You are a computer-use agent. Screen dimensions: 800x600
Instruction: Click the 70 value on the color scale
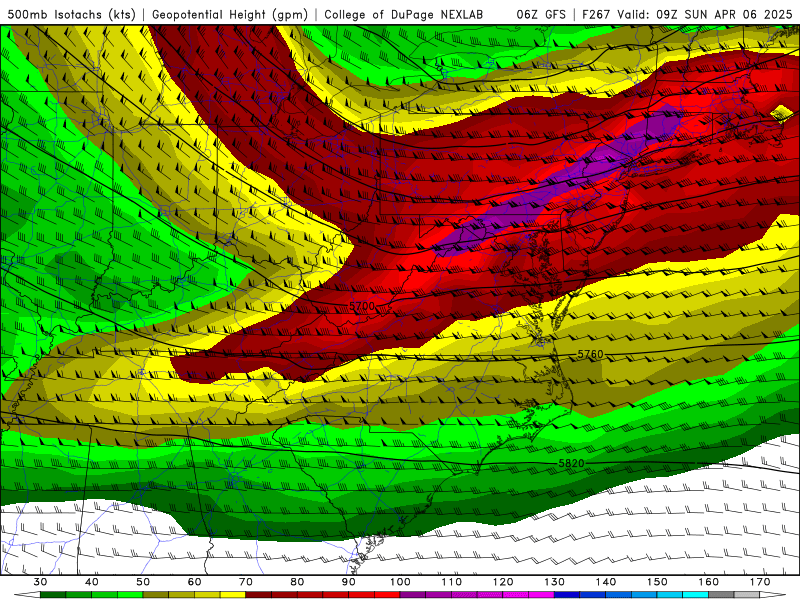point(246,582)
